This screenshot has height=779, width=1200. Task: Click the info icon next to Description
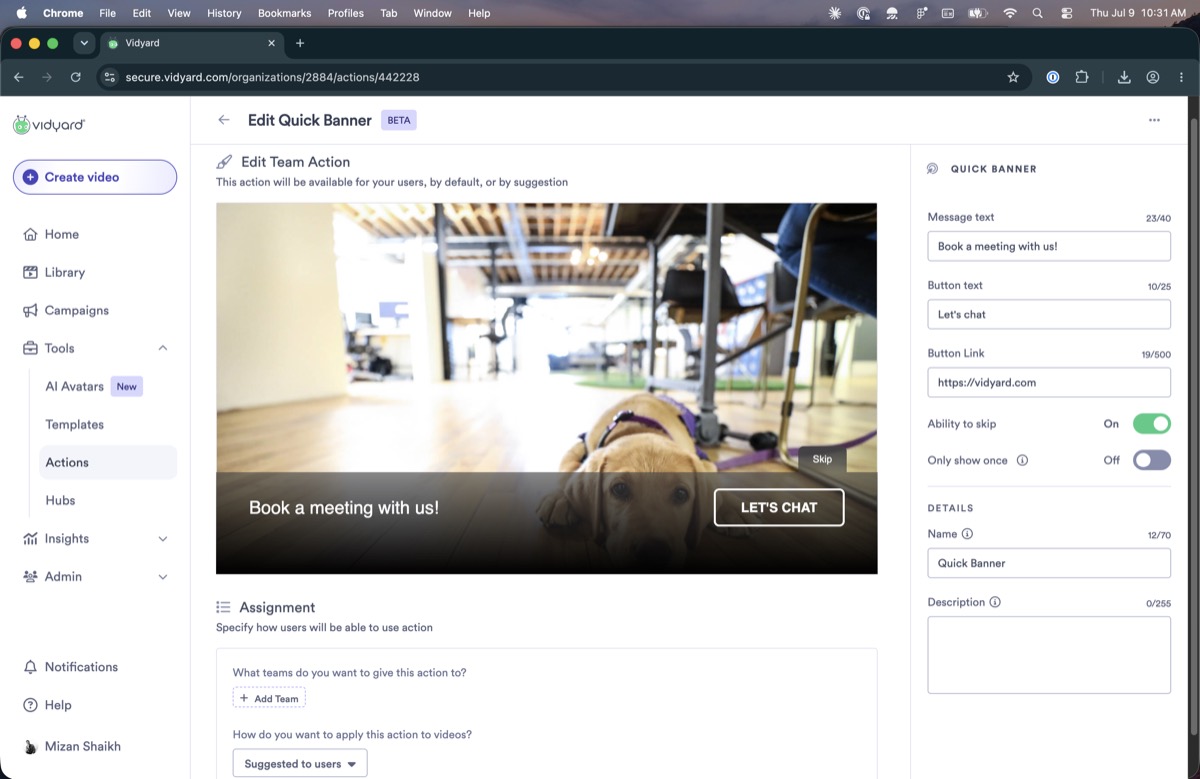[995, 602]
